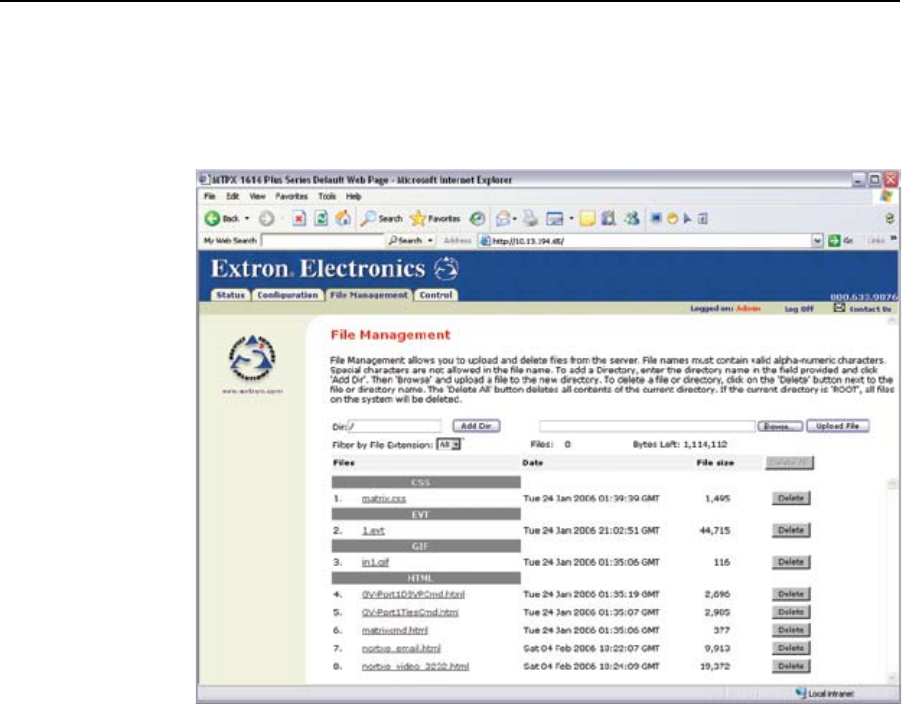
Task: Expand the Links toolbar chevron
Action: pyautogui.click(x=894, y=238)
